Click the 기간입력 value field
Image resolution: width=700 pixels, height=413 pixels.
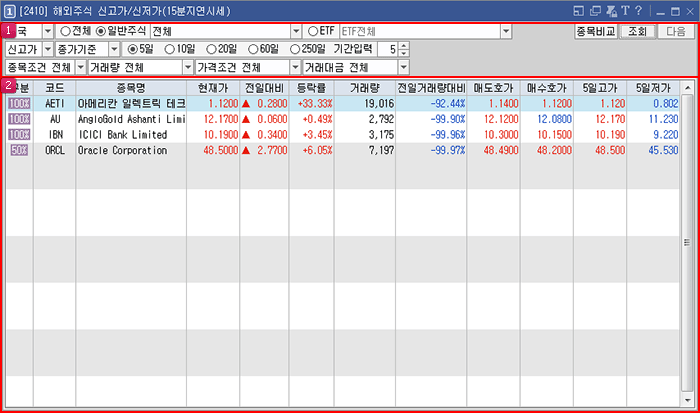[388, 49]
